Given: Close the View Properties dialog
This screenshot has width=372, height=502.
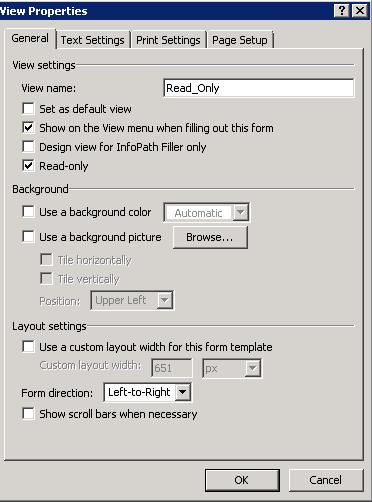Looking at the screenshot, I should [360, 11].
